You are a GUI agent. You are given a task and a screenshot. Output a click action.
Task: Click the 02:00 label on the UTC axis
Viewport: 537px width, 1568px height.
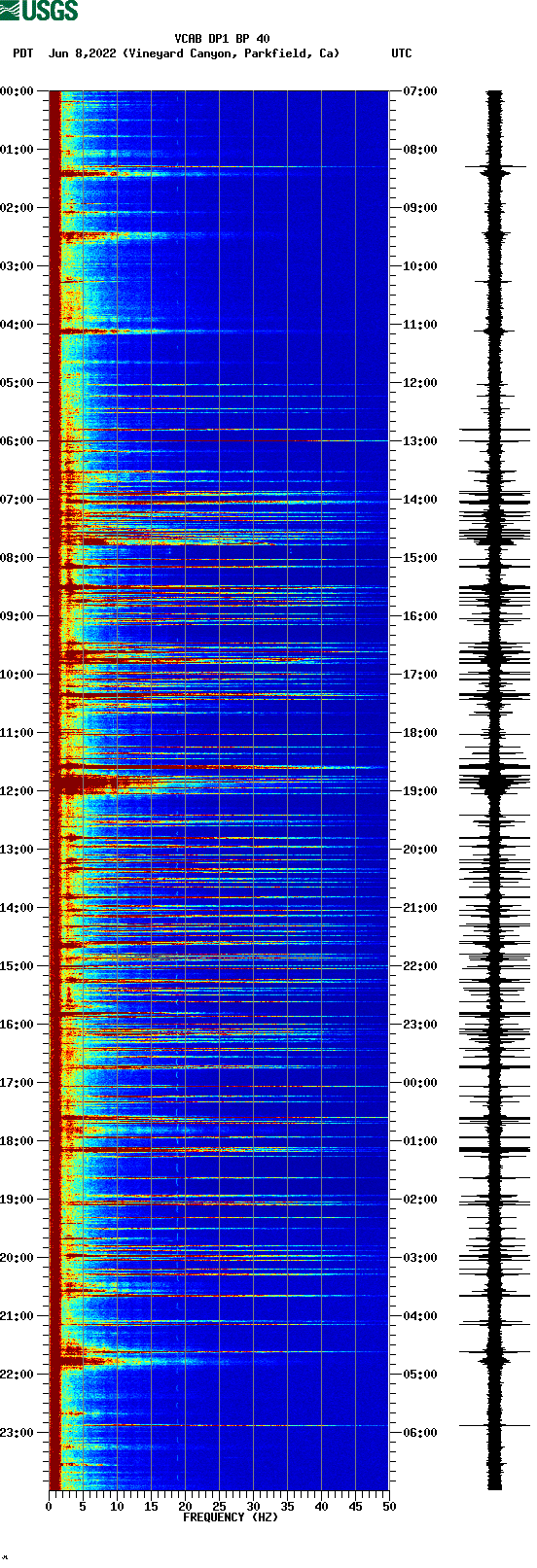click(x=420, y=1200)
